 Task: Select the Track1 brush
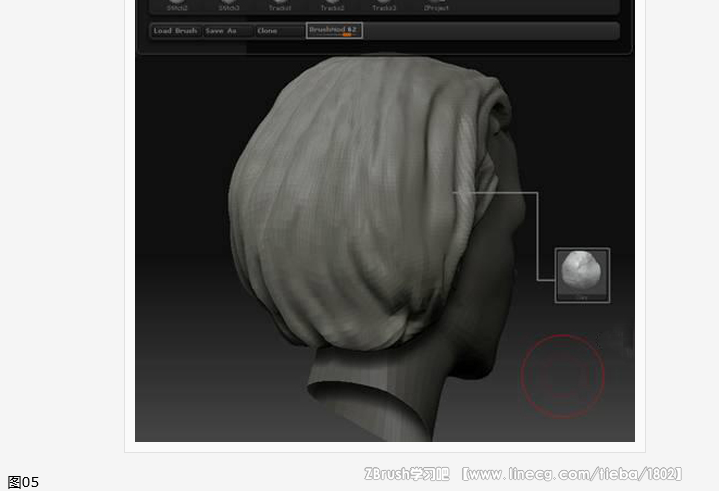[x=280, y=6]
